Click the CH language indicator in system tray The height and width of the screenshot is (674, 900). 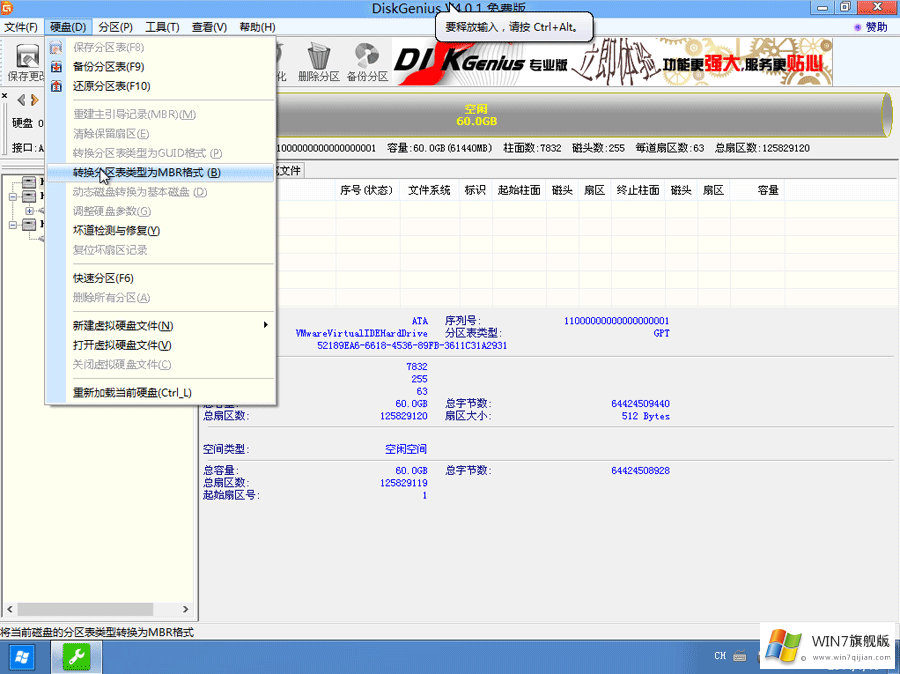(722, 657)
